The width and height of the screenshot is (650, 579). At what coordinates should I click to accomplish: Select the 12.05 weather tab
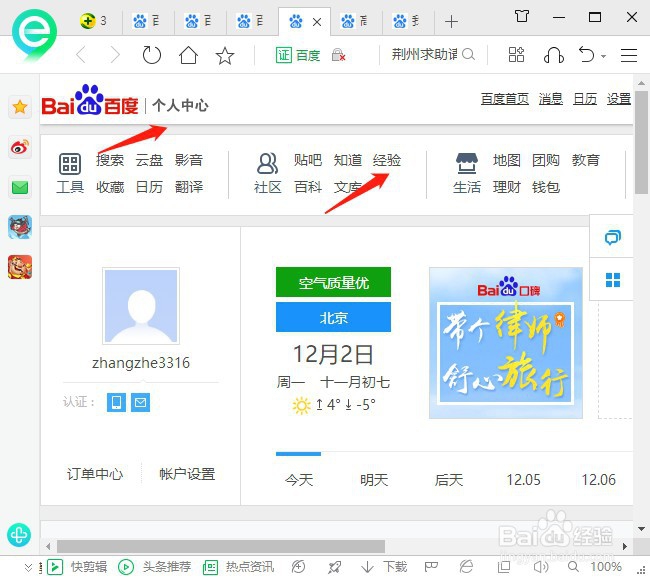[524, 480]
